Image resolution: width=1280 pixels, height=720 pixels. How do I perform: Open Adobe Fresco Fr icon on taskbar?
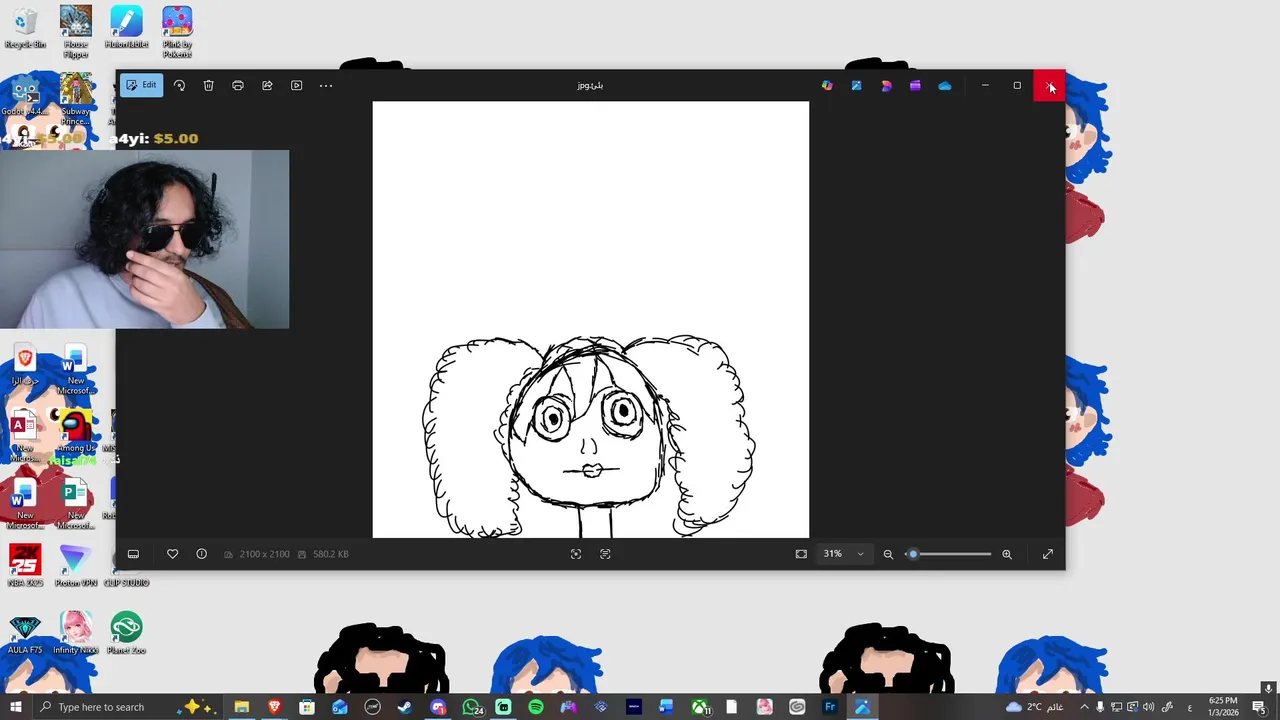[830, 707]
